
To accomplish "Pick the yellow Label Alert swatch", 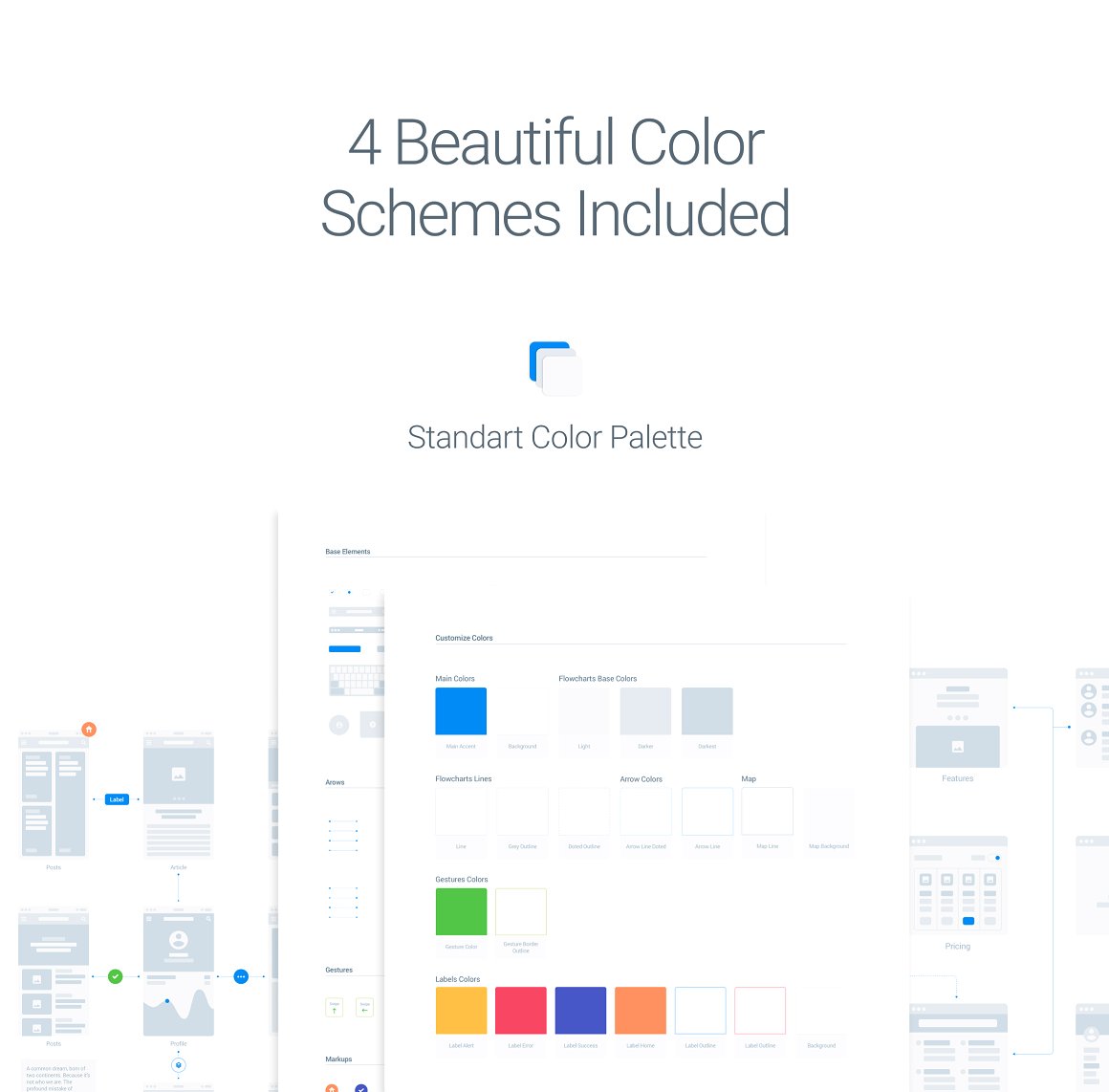I will 461,1011.
